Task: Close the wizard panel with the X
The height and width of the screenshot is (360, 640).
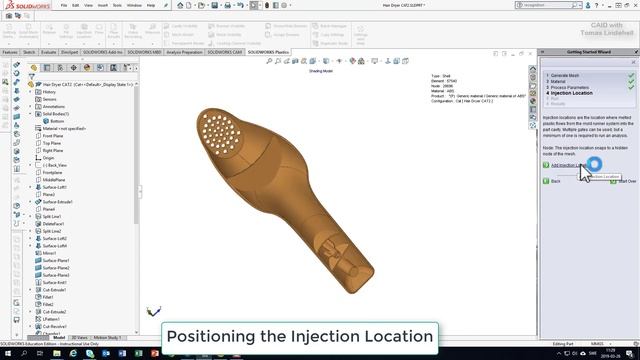Action: (633, 62)
